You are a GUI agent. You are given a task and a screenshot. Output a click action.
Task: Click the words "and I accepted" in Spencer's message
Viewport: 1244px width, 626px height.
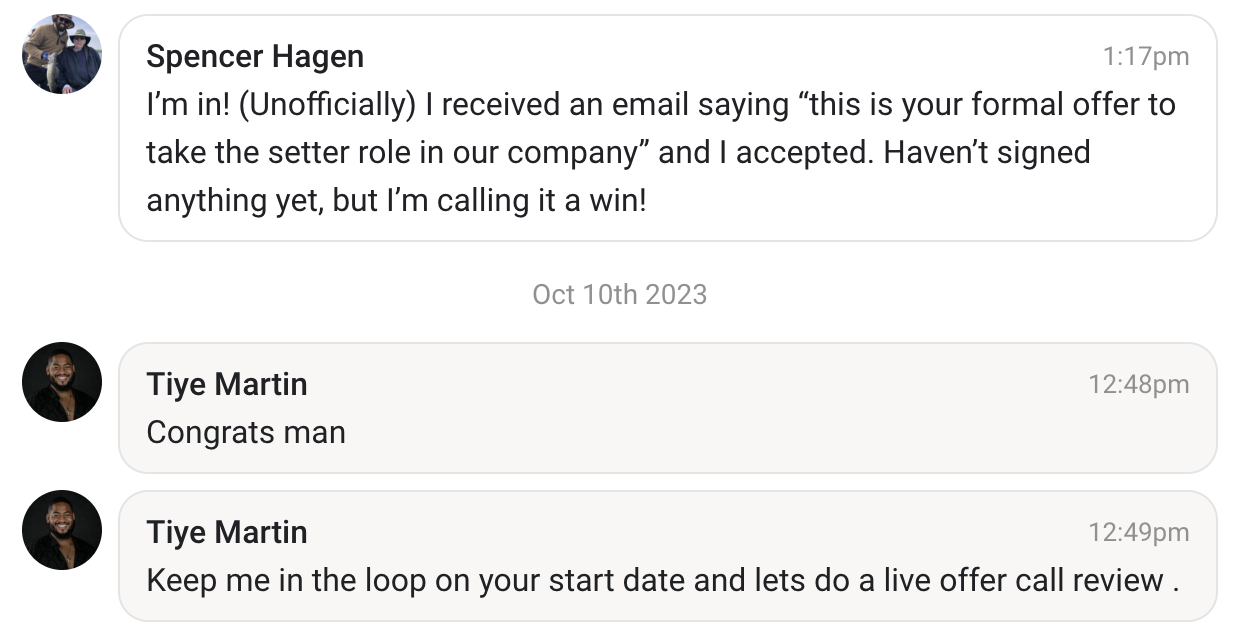[x=766, y=153]
